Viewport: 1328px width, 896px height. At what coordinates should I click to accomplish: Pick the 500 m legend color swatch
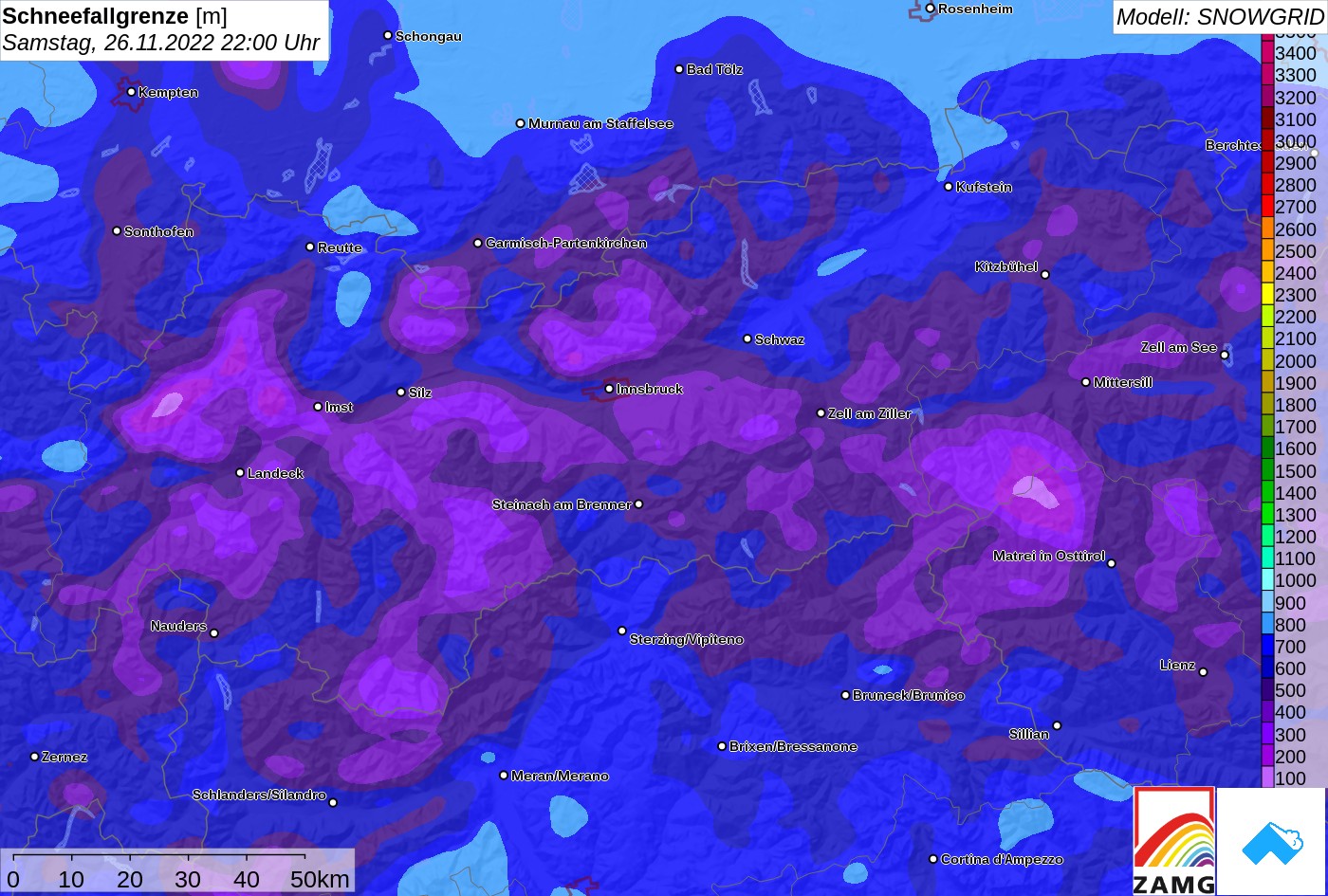1267,689
